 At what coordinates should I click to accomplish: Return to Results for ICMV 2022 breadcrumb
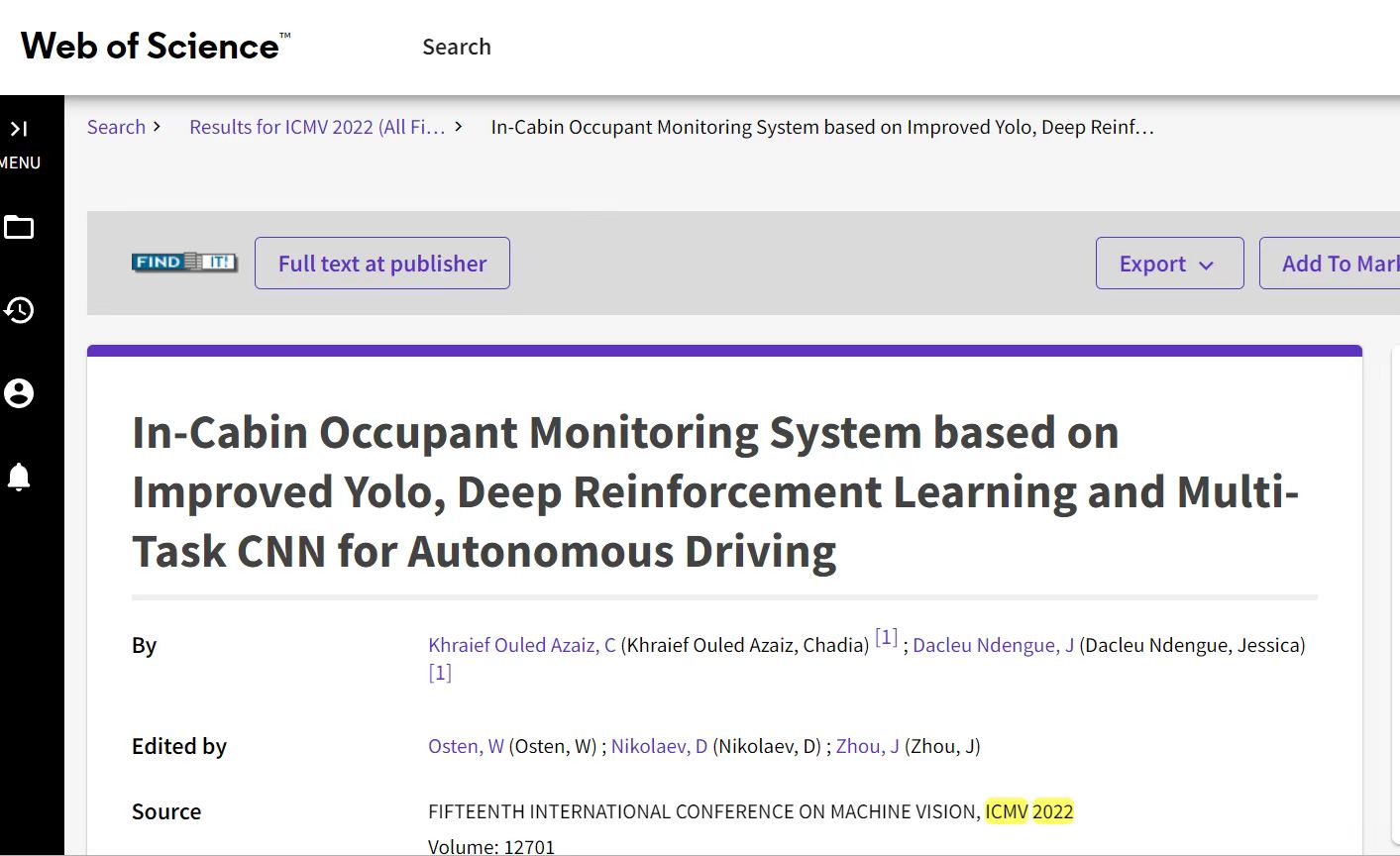click(x=317, y=127)
